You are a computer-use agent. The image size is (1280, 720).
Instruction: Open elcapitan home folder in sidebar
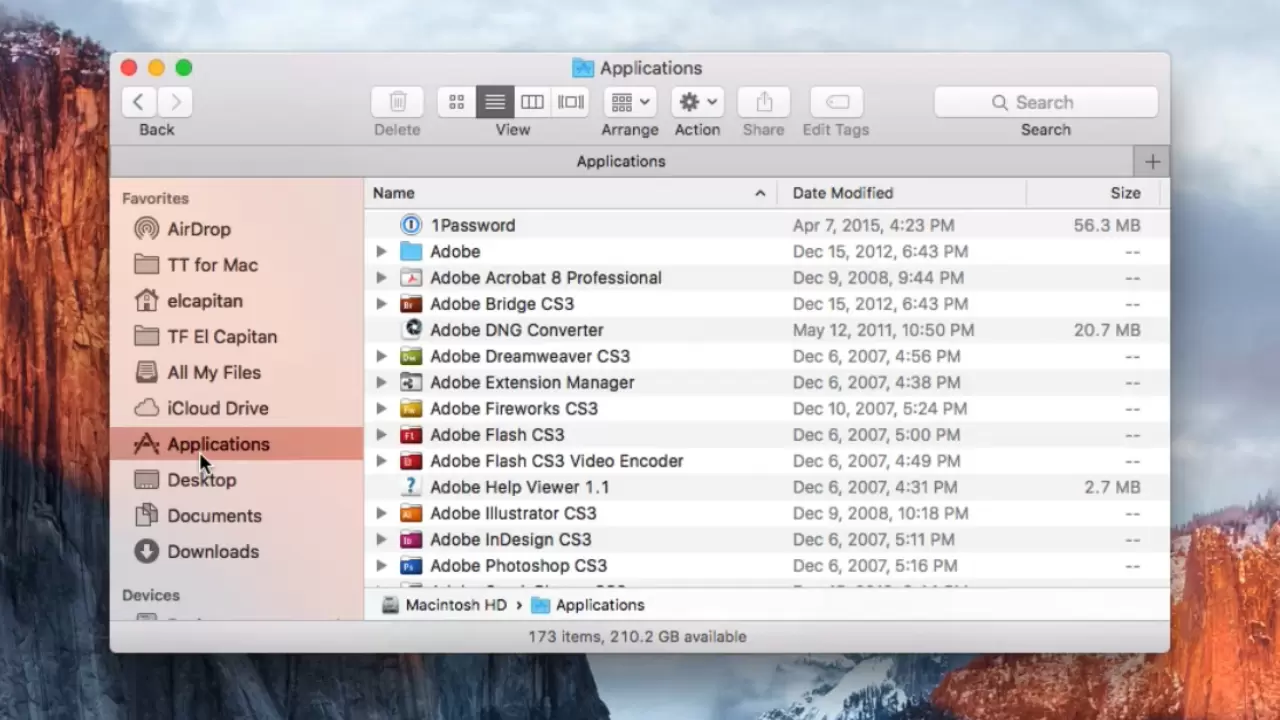click(x=204, y=301)
